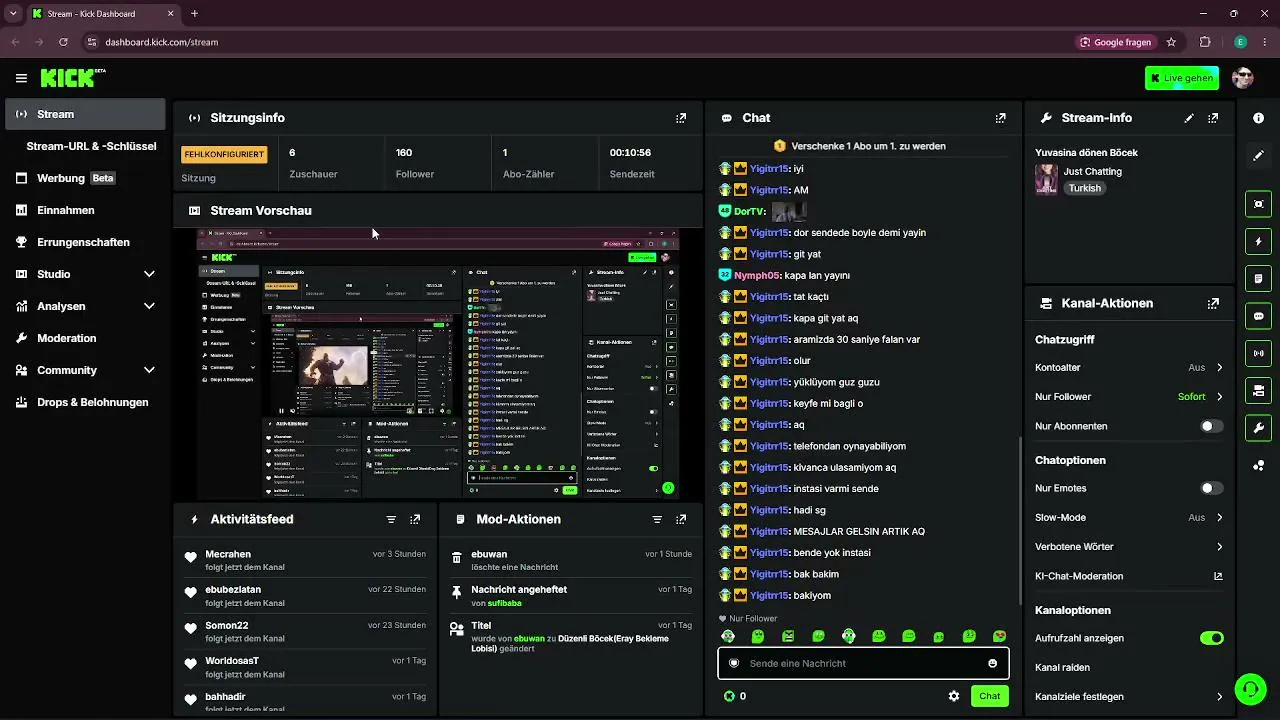Click the KI-Chat-Moderation external link icon
This screenshot has width=1280, height=720.
tap(1218, 576)
